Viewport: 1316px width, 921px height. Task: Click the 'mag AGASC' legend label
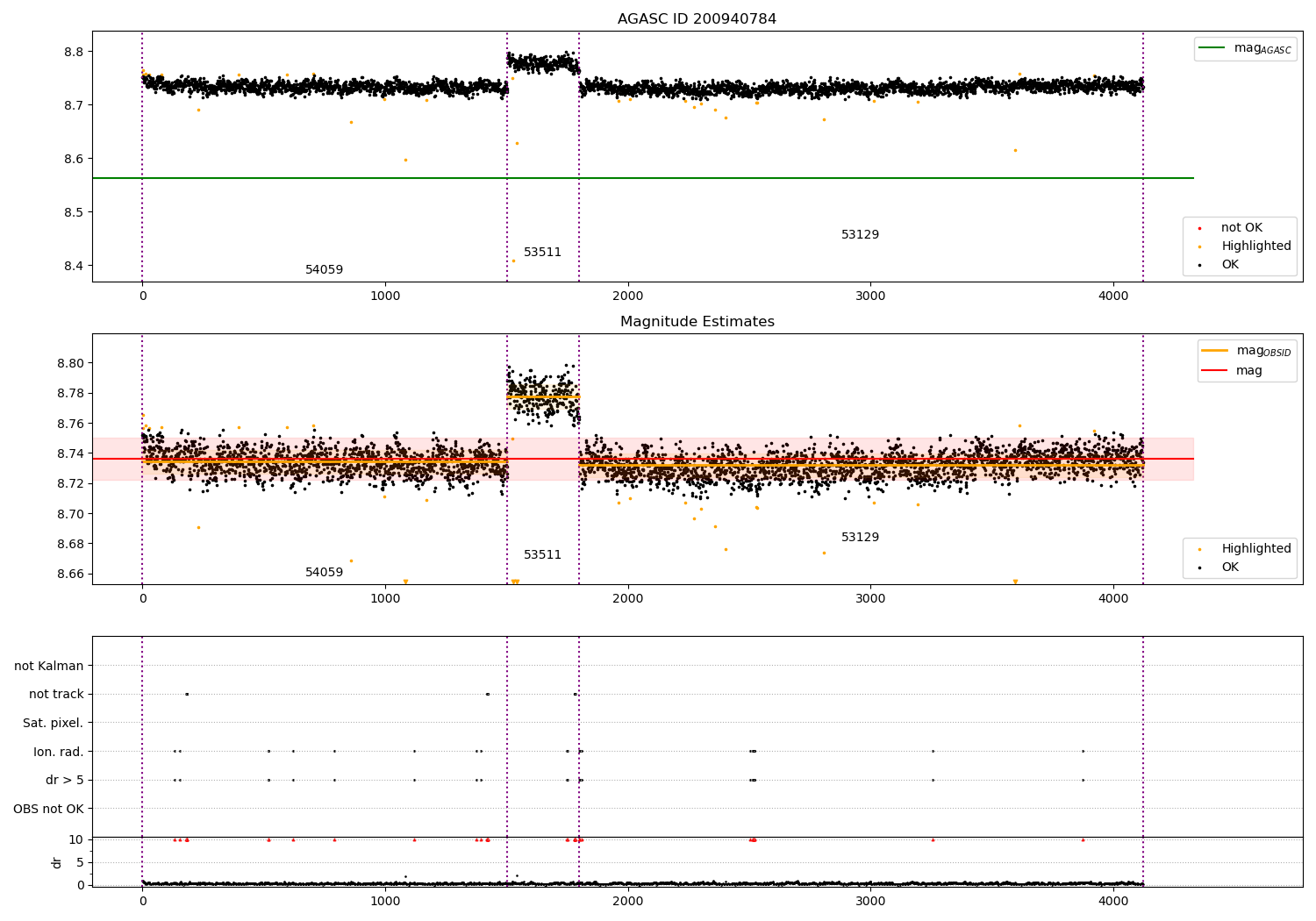coord(1262,48)
